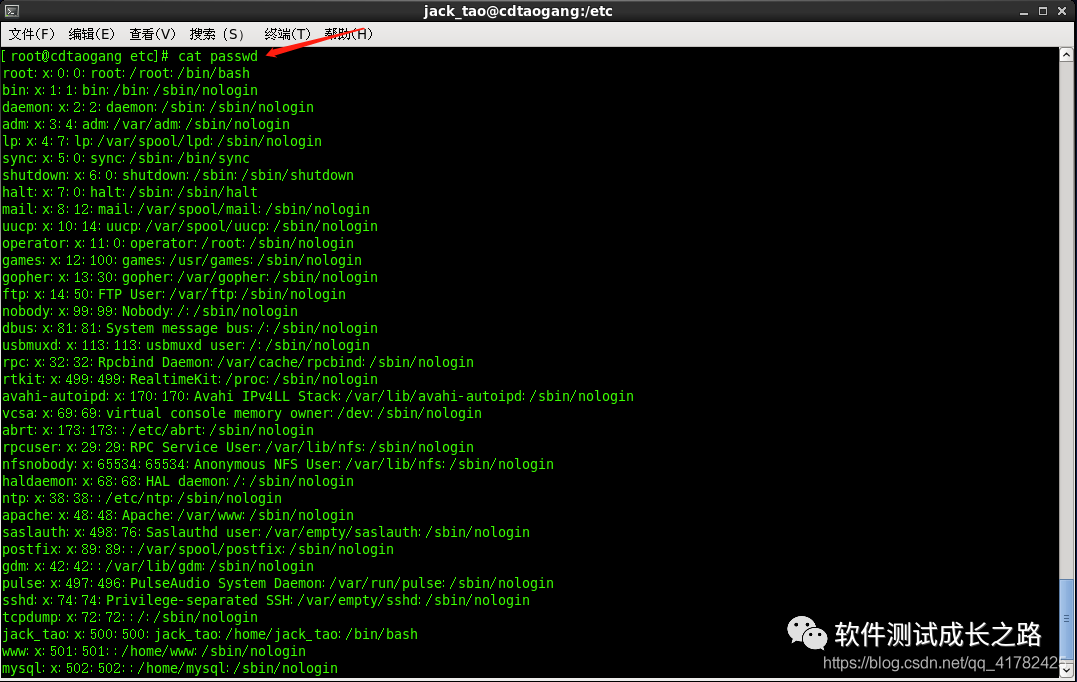The height and width of the screenshot is (682, 1077).
Task: Click the window title jack_tao@cdtaogang:/etc
Action: pyautogui.click(x=518, y=11)
